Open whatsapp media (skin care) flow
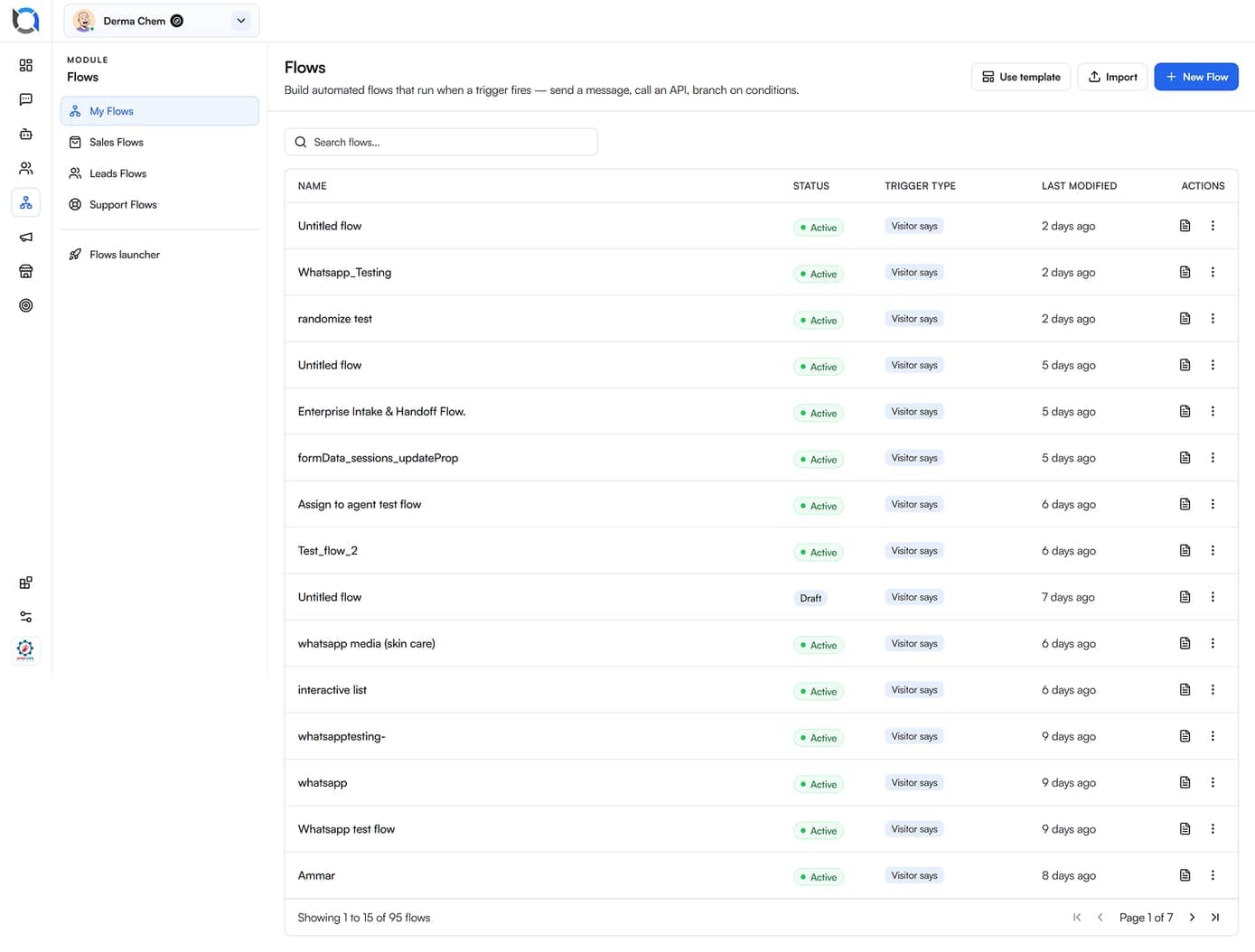Viewport: 1255px width, 952px height. click(x=367, y=644)
